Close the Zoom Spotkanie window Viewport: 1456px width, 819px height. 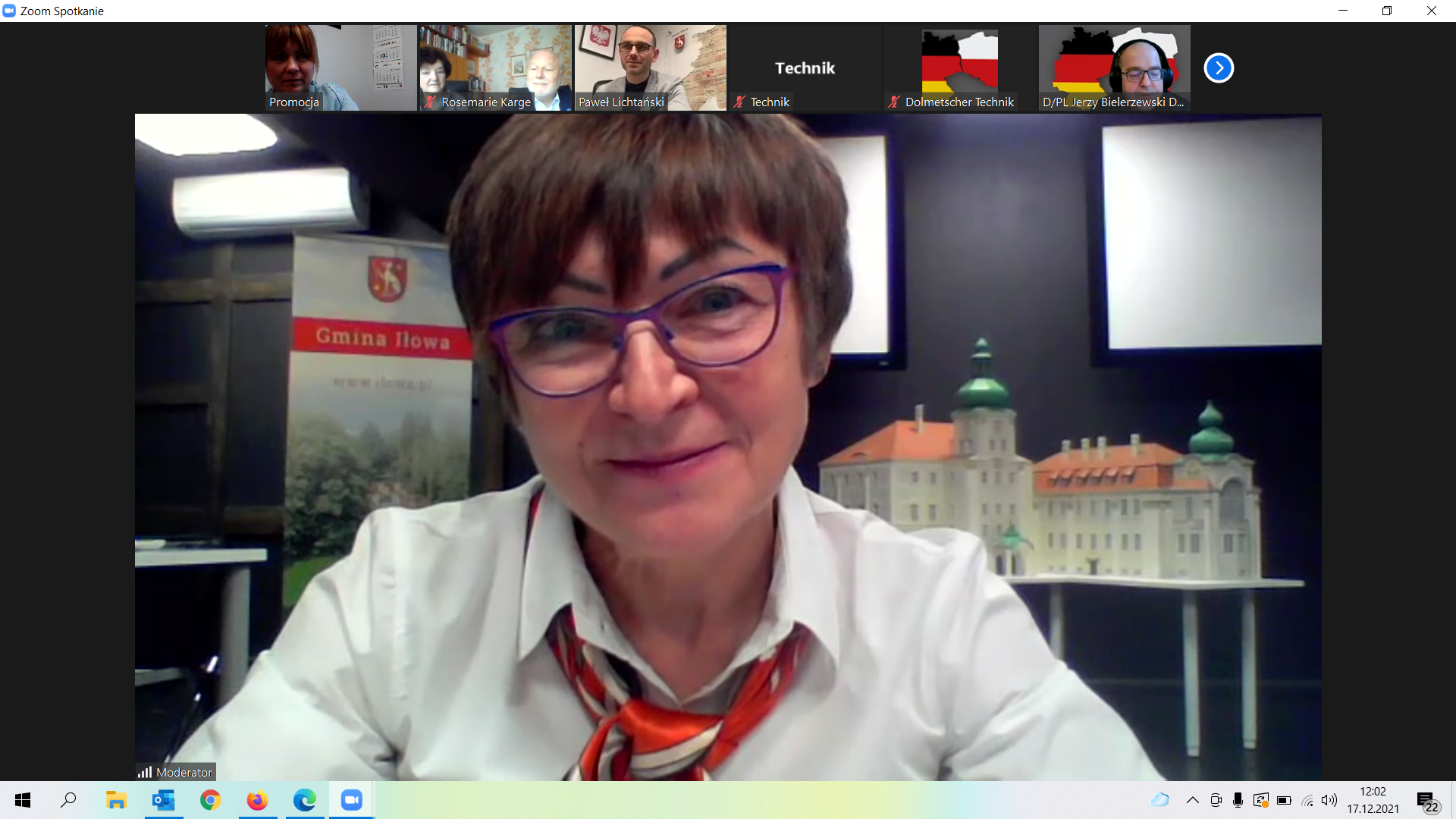(x=1432, y=11)
